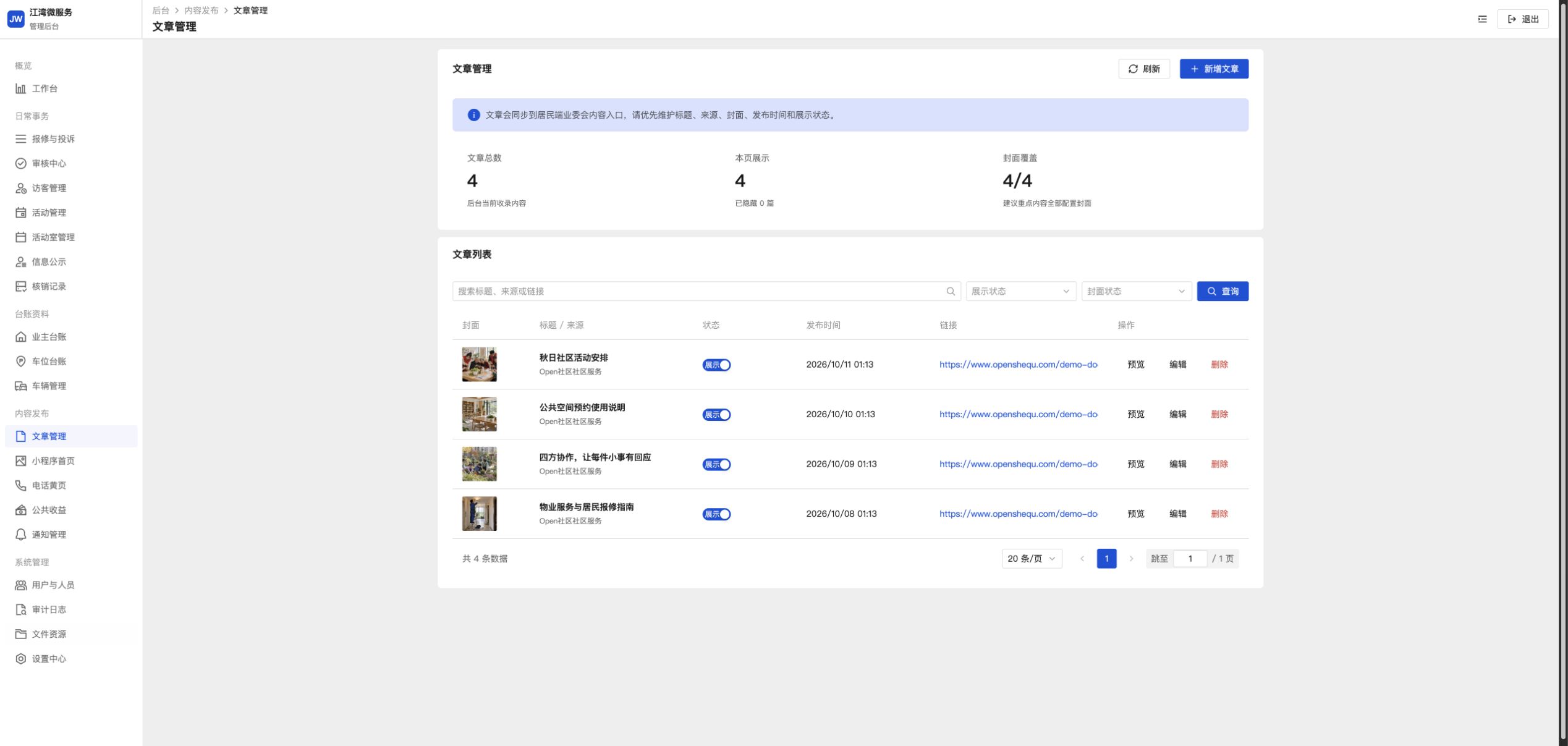
Task: Open the 展示状态 filter dropdown
Action: click(x=1021, y=291)
